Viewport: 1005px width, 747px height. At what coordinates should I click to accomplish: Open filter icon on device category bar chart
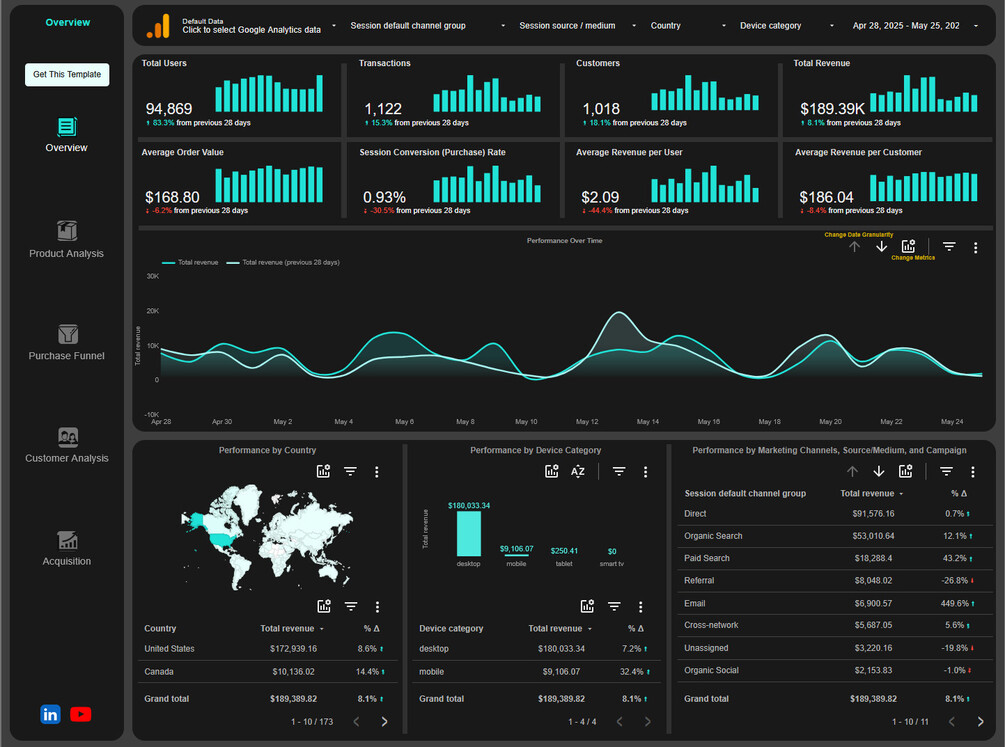pos(619,471)
